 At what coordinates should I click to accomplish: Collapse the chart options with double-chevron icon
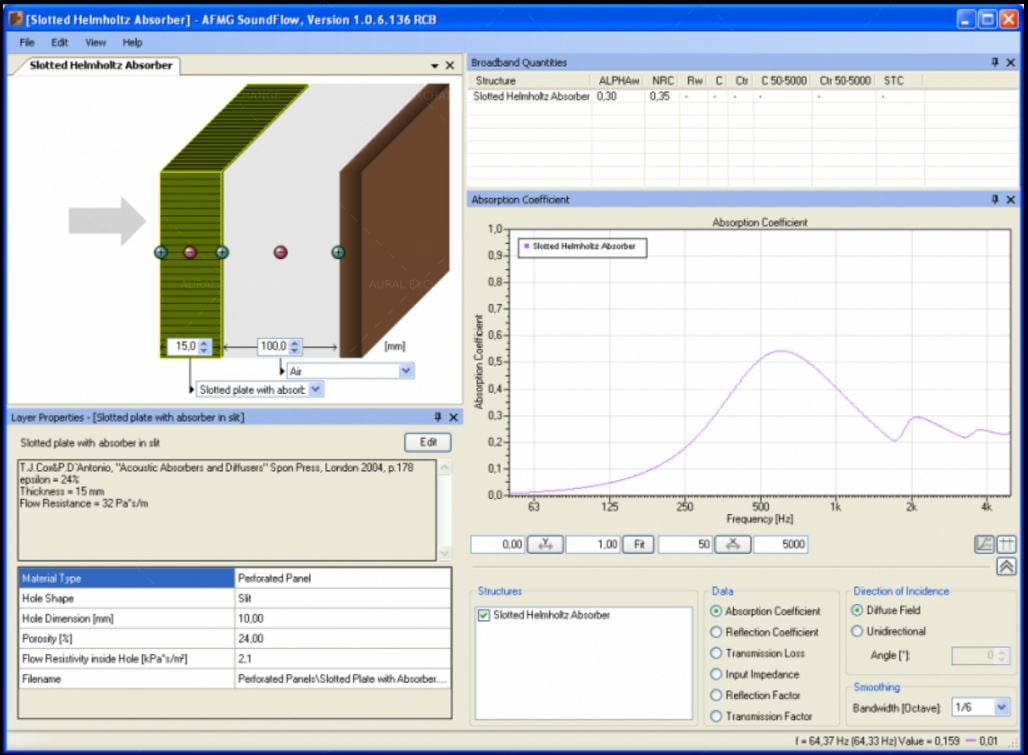coord(1006,567)
